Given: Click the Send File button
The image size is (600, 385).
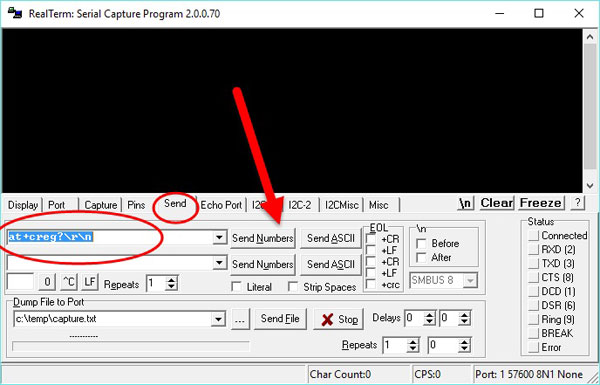Looking at the screenshot, I should point(280,319).
